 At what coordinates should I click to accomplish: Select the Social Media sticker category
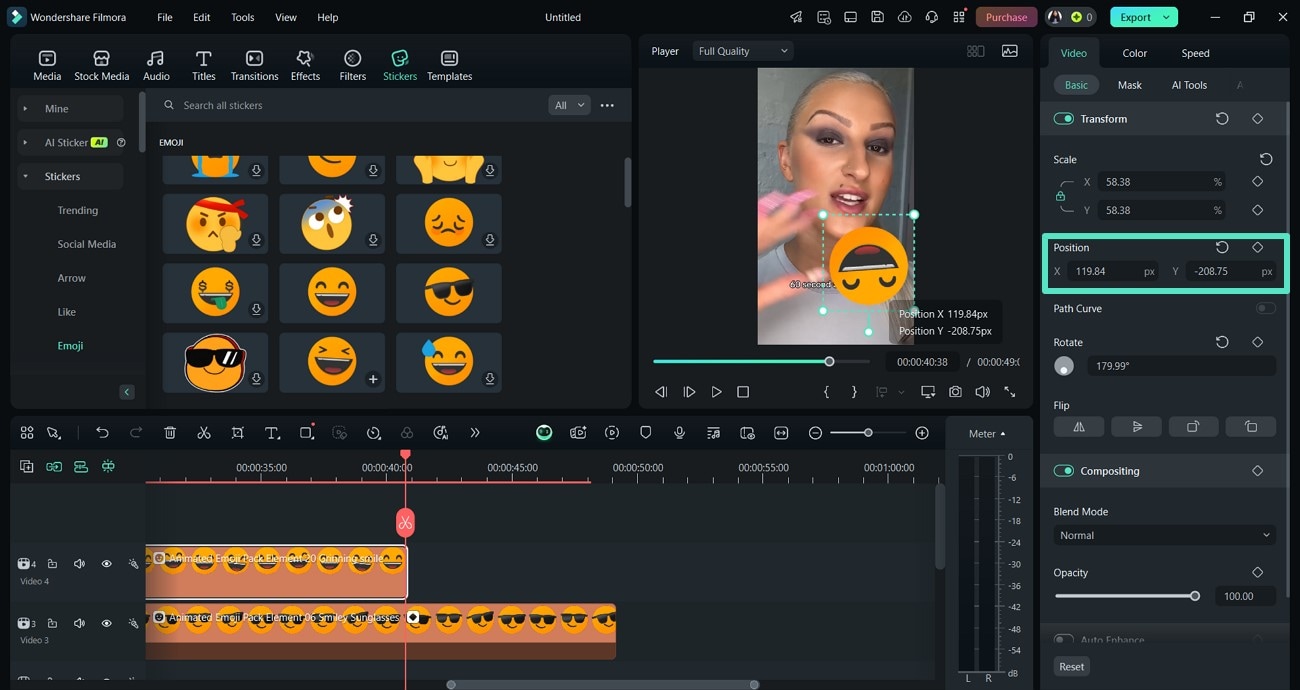pyautogui.click(x=86, y=244)
